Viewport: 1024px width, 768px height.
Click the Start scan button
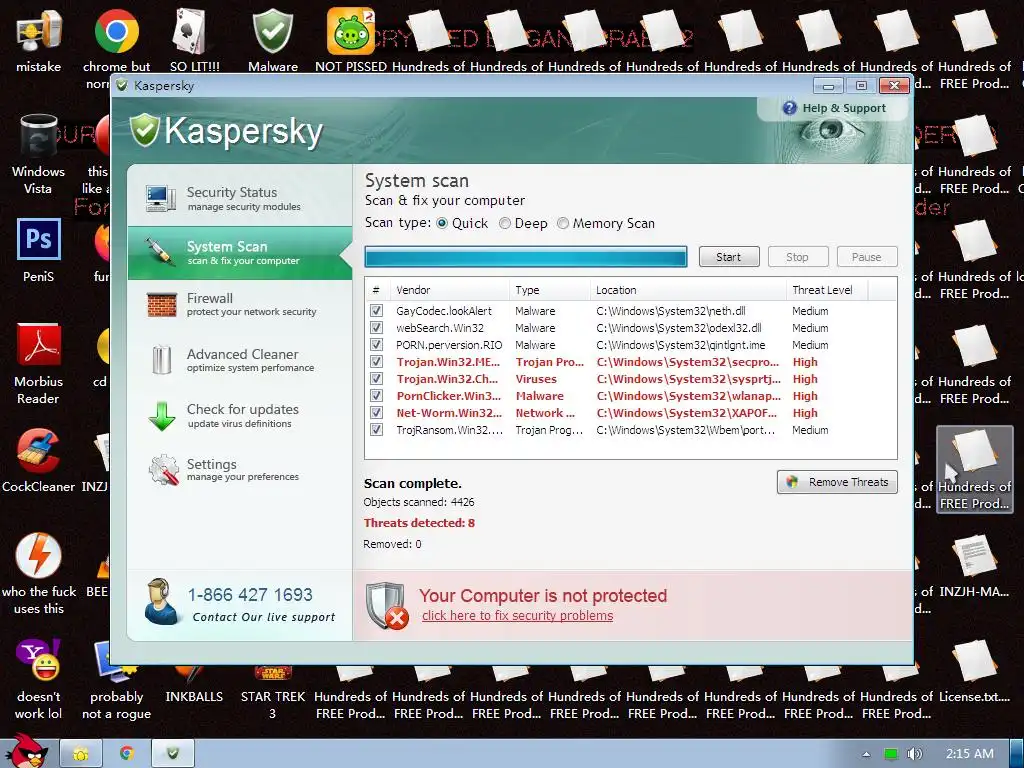729,257
